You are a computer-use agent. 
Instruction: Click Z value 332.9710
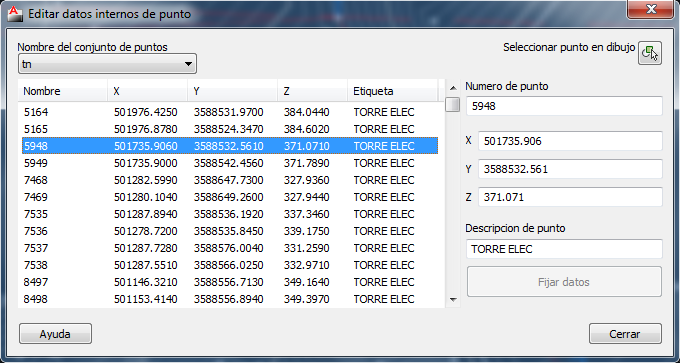[307, 265]
